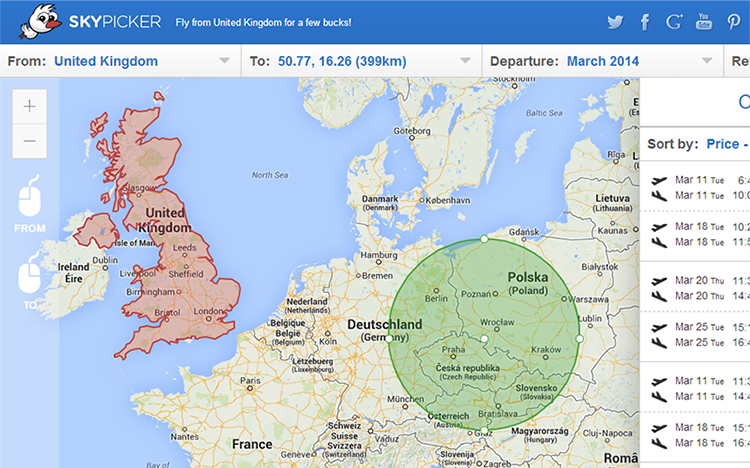Image resolution: width=750 pixels, height=468 pixels.
Task: Open the Facebook social link
Action: point(645,21)
